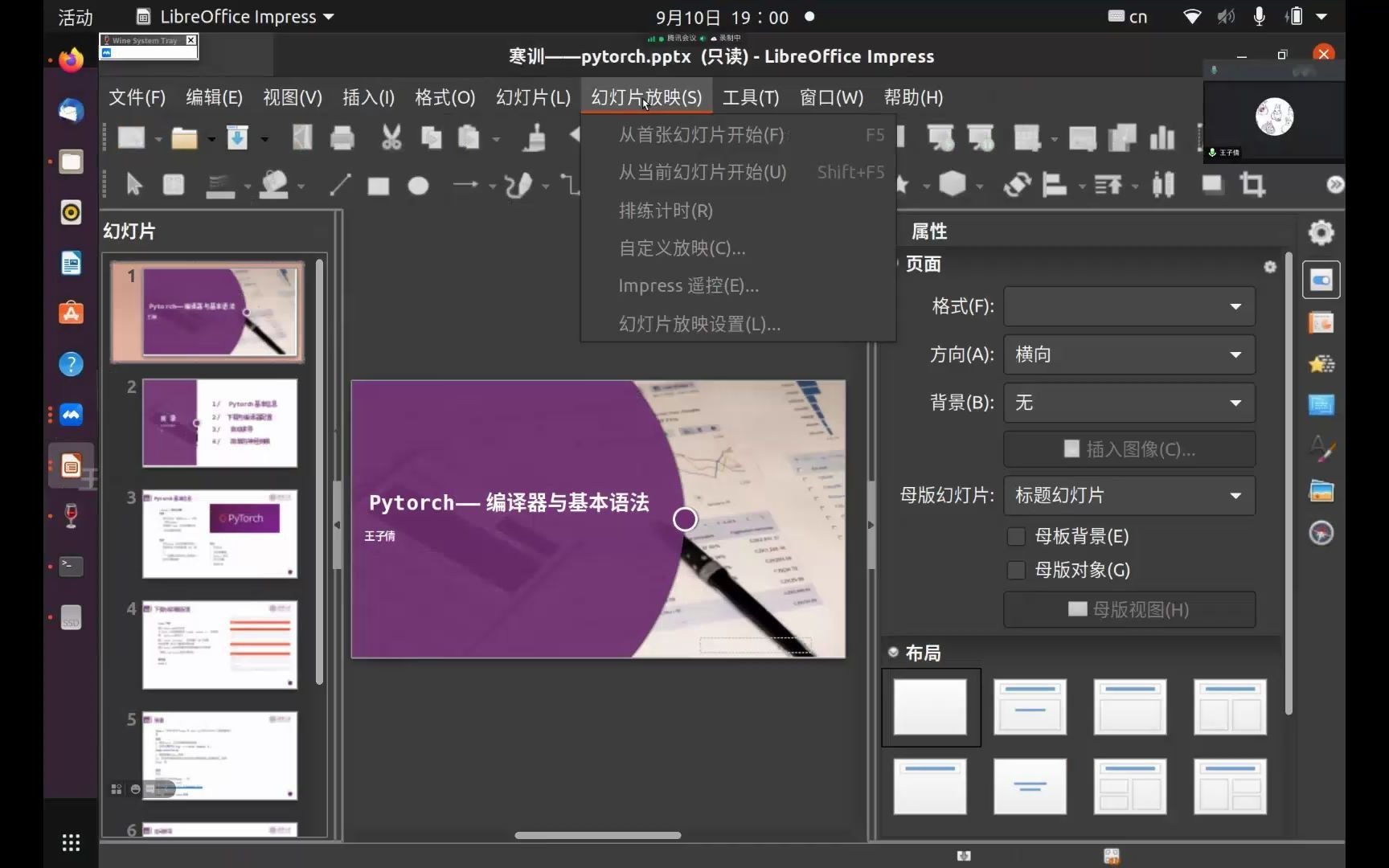Select slide 4 thumbnail in the slide panel

(219, 645)
